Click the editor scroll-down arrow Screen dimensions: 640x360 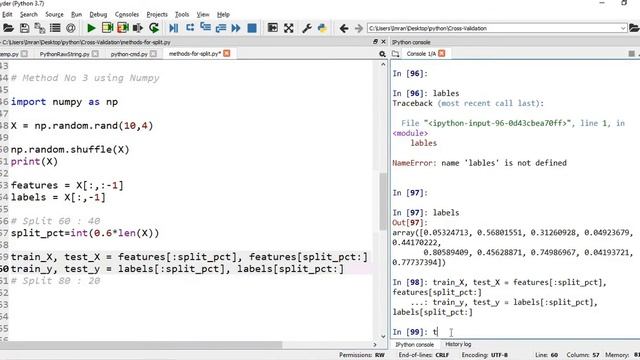pos(383,336)
